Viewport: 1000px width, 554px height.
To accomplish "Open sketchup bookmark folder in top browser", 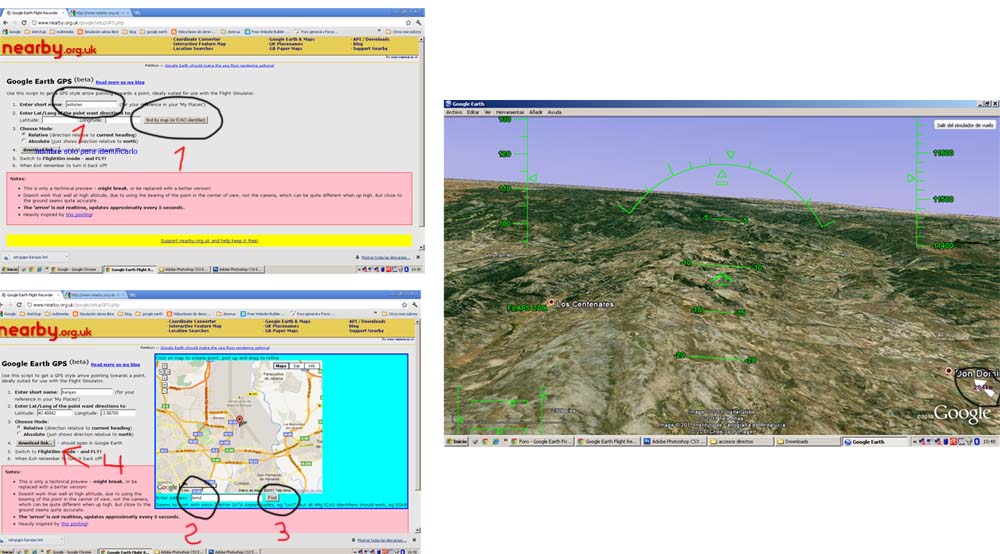I will pos(33,31).
